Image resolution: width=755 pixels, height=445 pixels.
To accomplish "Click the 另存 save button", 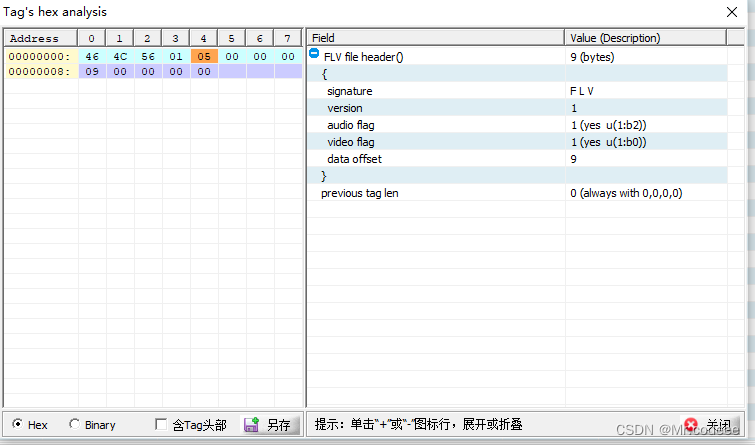I will pos(270,424).
